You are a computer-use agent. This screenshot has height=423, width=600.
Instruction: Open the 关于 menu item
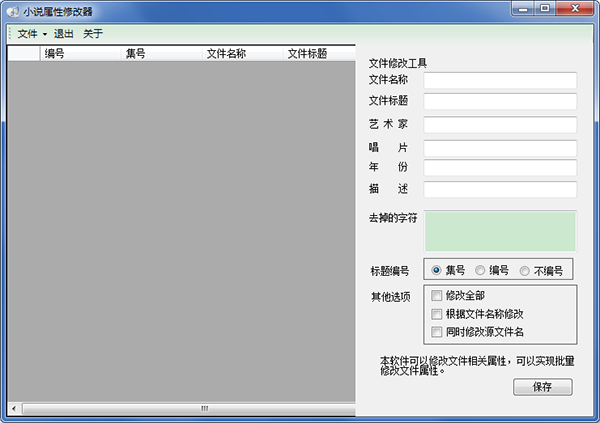pos(93,34)
